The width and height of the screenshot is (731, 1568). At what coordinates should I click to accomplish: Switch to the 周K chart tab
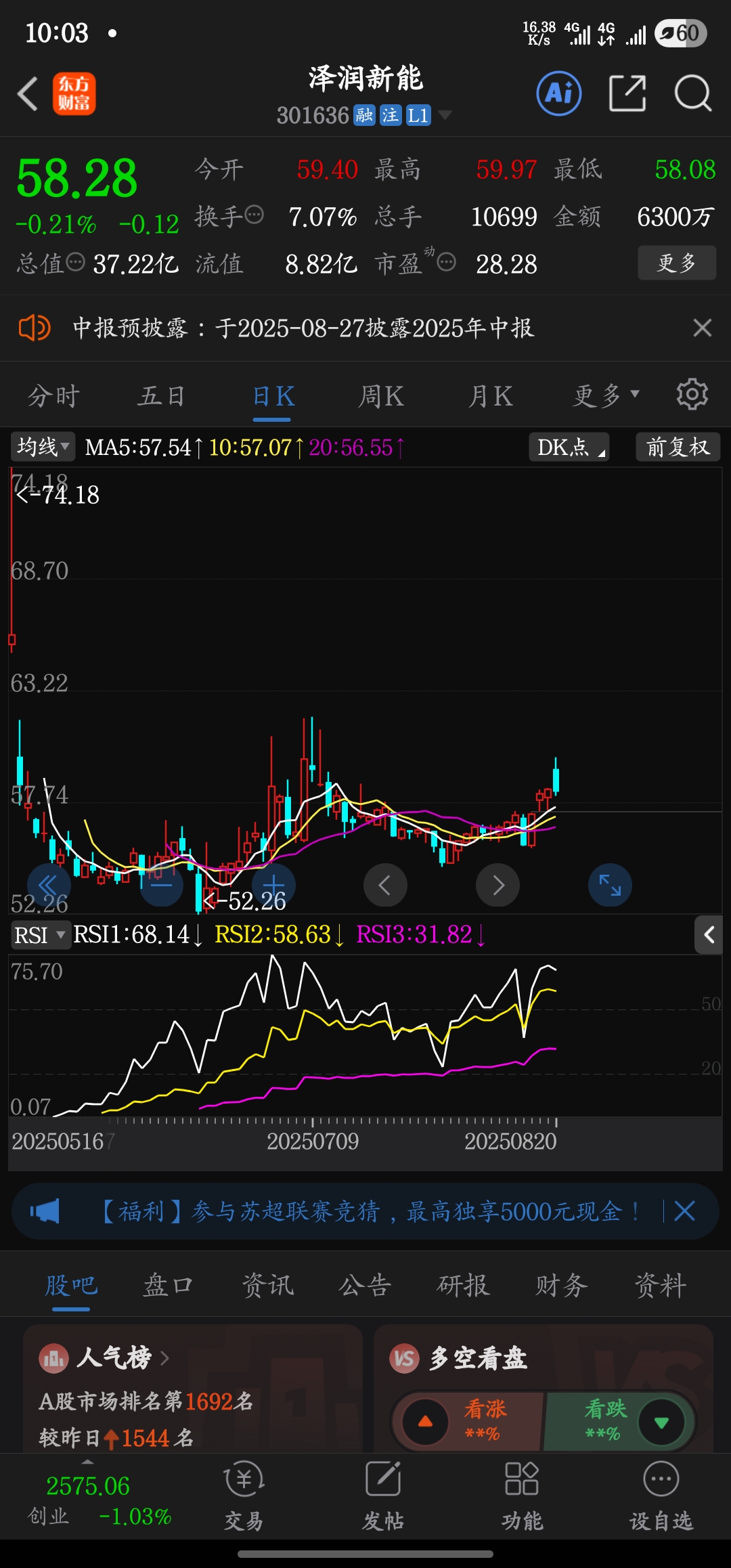pos(381,396)
